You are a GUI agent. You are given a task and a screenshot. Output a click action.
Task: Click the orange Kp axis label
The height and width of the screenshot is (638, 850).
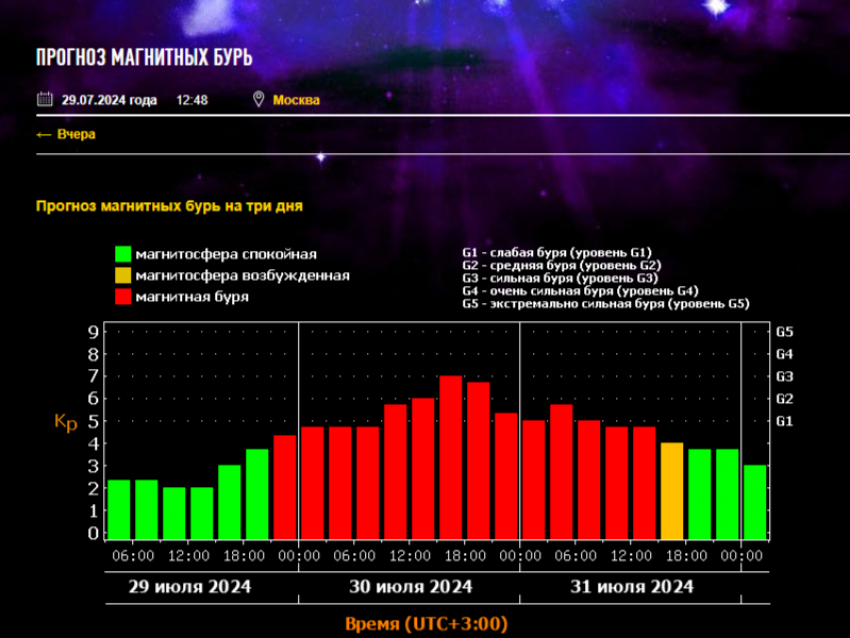65,423
